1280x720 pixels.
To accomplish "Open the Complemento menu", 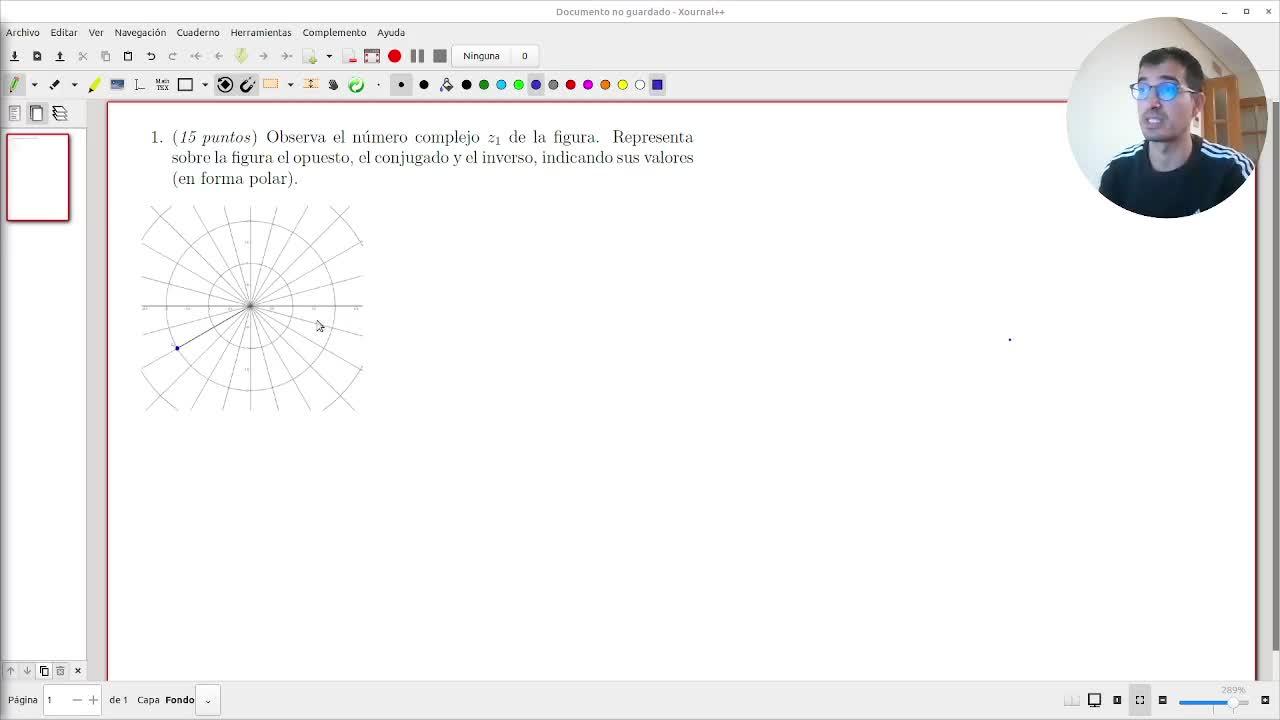I will pos(334,32).
